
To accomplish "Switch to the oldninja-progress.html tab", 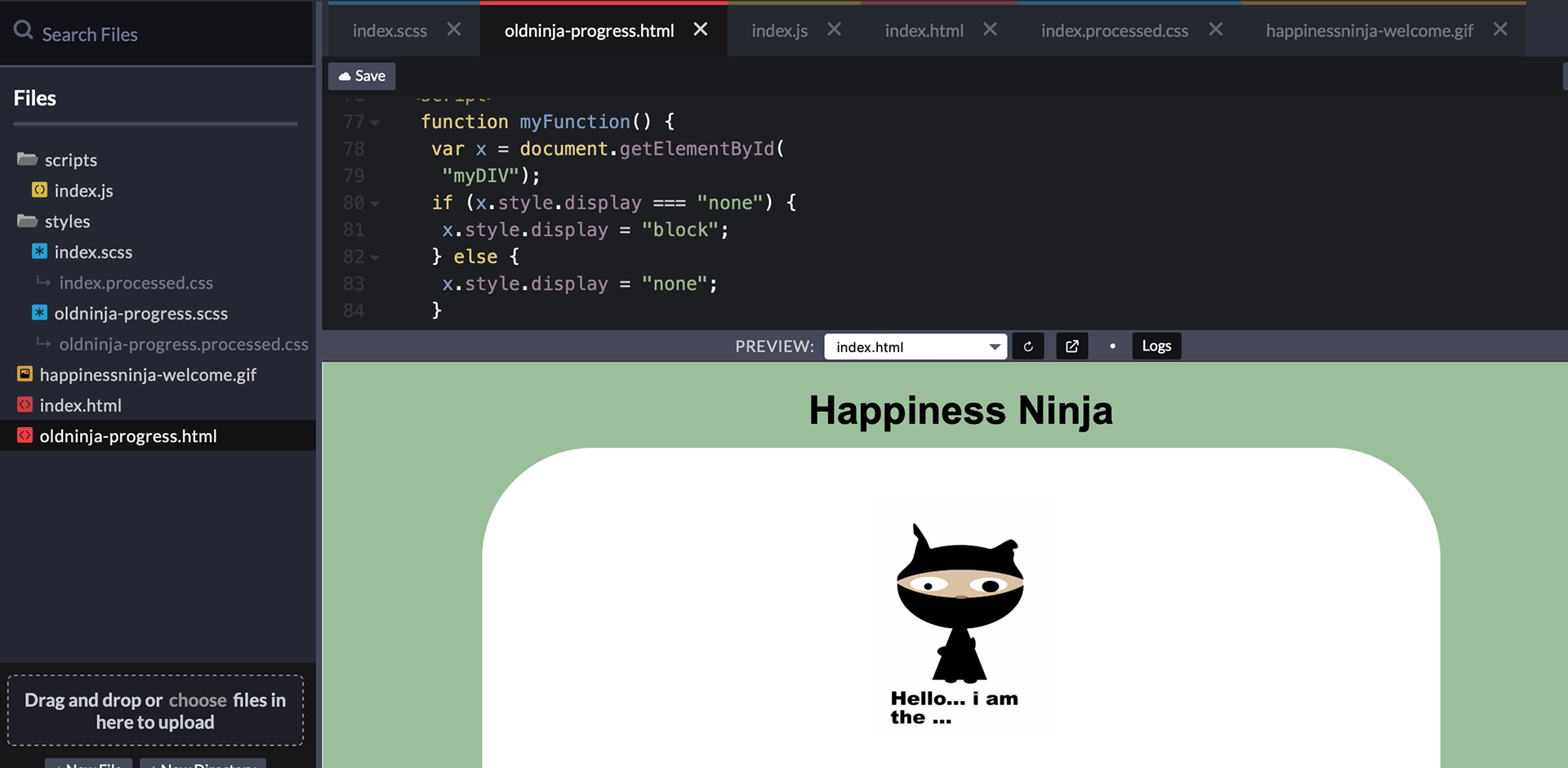I will pyautogui.click(x=589, y=31).
